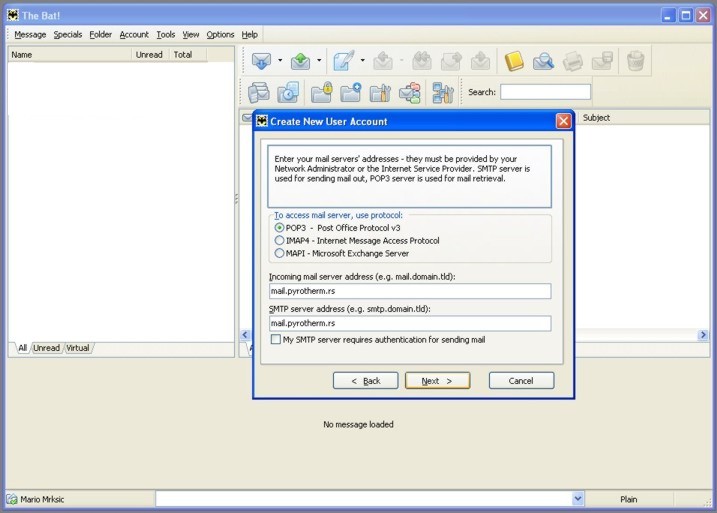
Task: Click the Reply toolbar icon
Action: click(x=383, y=60)
